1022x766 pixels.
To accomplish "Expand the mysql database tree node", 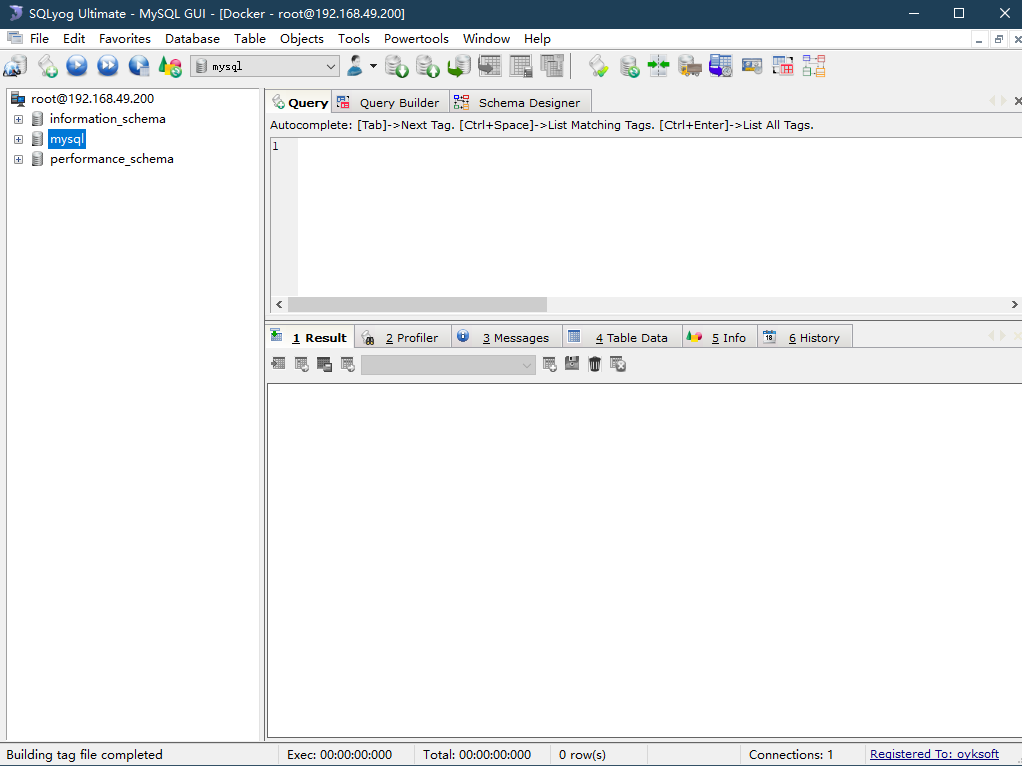I will [x=18, y=140].
